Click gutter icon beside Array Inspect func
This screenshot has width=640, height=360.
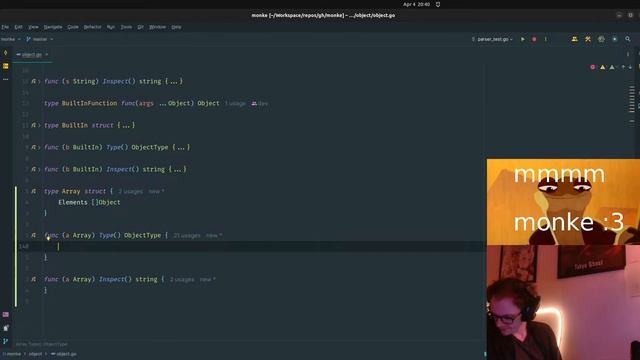[33, 280]
